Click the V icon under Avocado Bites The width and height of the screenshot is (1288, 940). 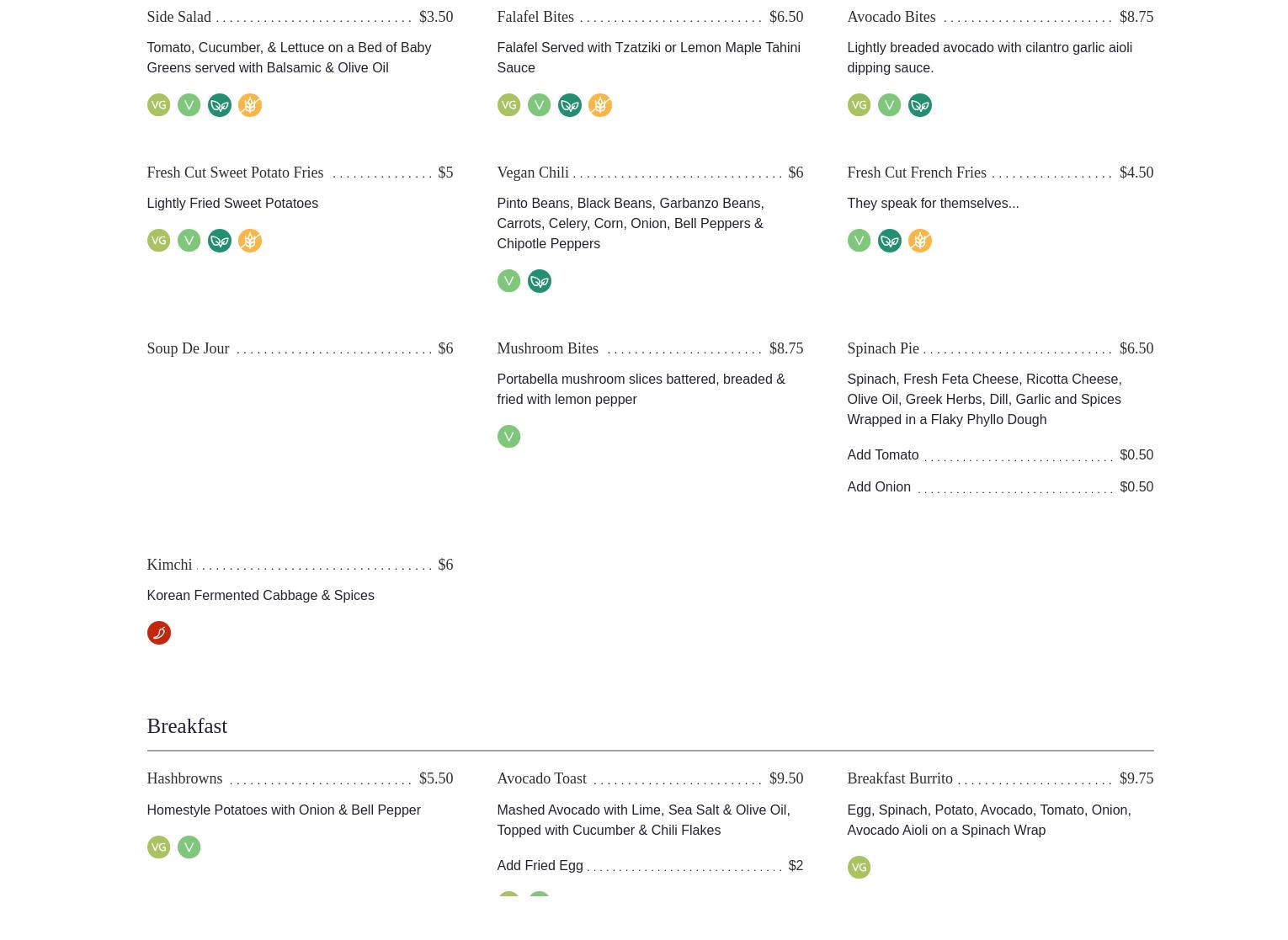(x=889, y=105)
